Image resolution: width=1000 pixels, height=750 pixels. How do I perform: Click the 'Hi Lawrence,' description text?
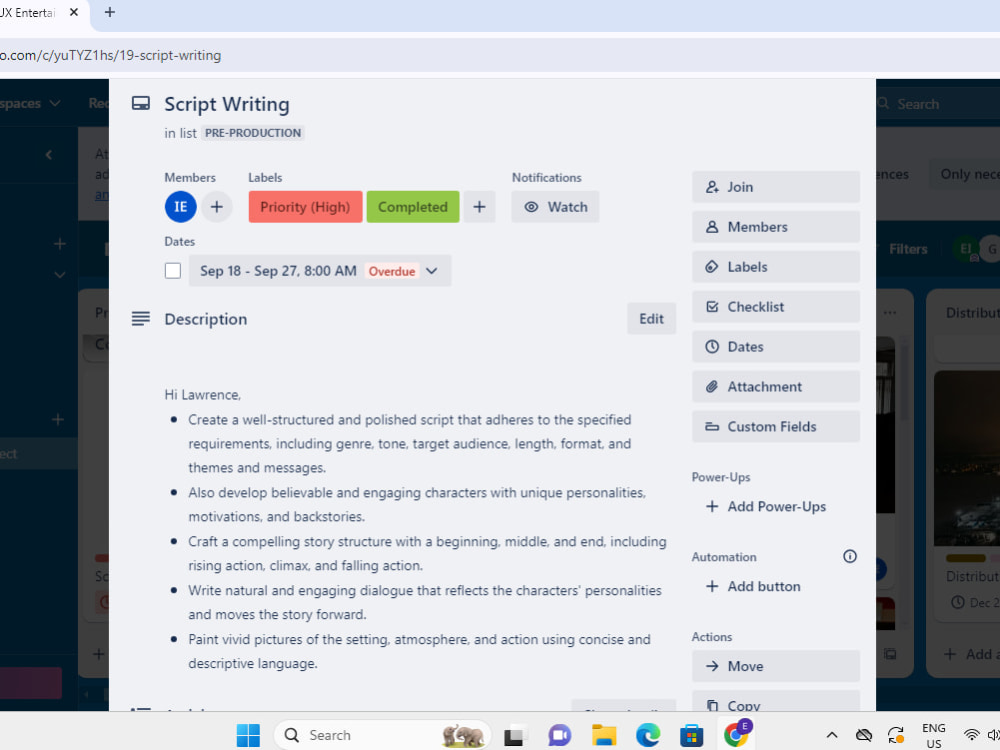click(203, 395)
